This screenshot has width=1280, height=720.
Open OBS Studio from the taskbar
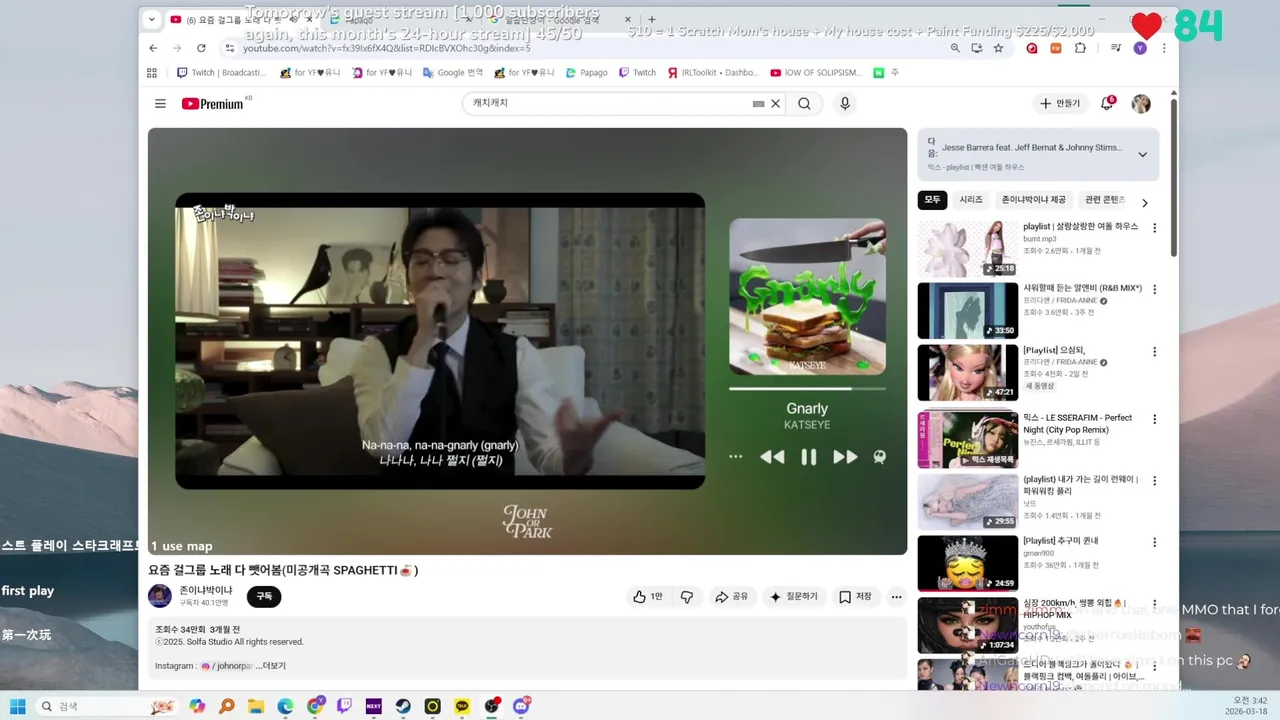click(491, 706)
